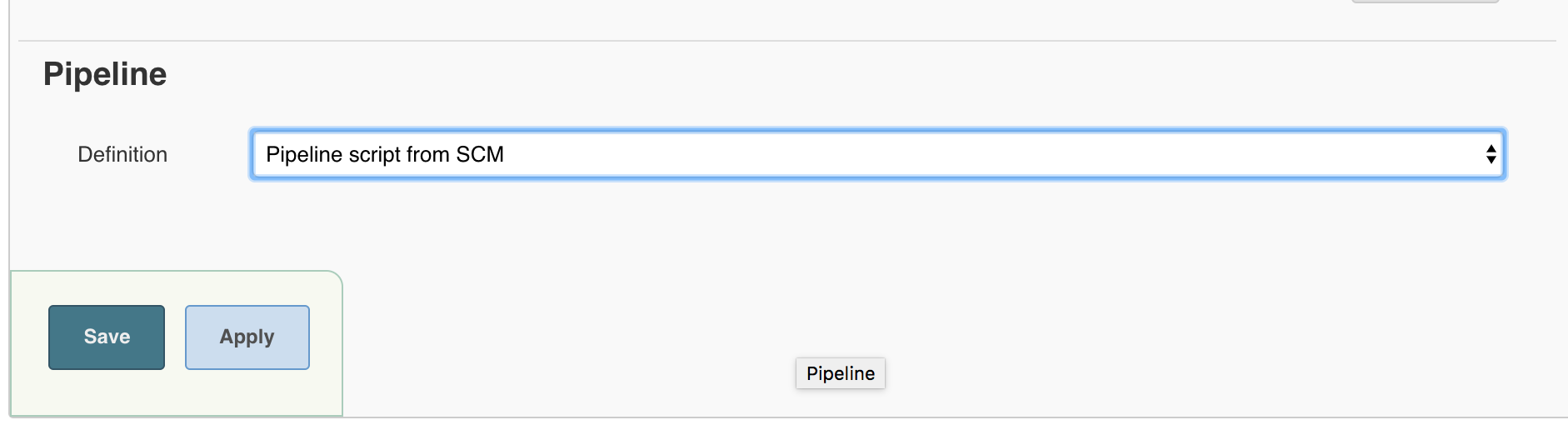Click the stepper arrows in the Definition select
Screen dimensions: 1568x430
click(x=1491, y=154)
